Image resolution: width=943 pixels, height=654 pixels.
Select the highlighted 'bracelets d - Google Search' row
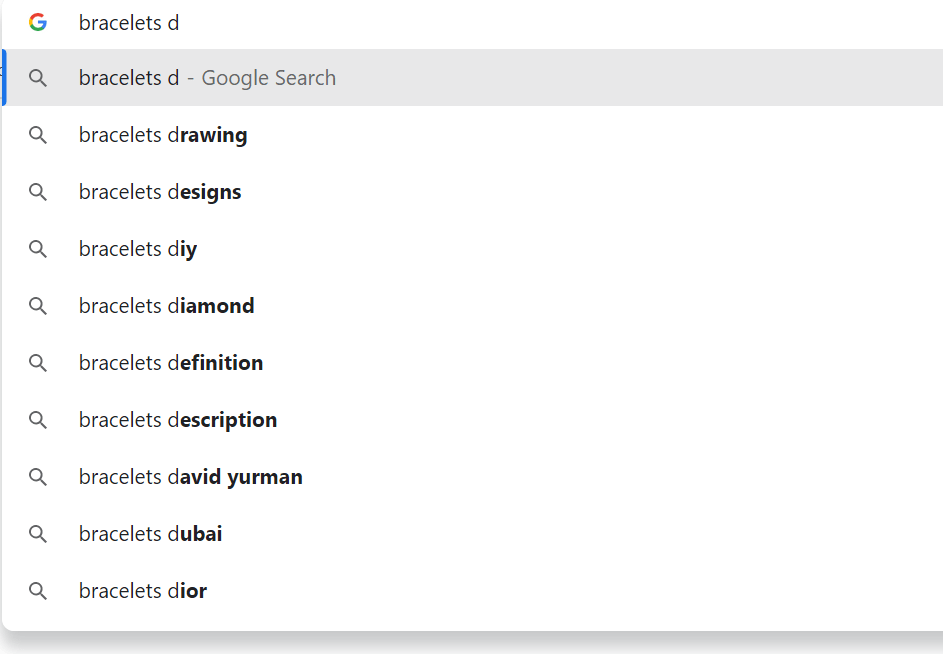point(473,78)
